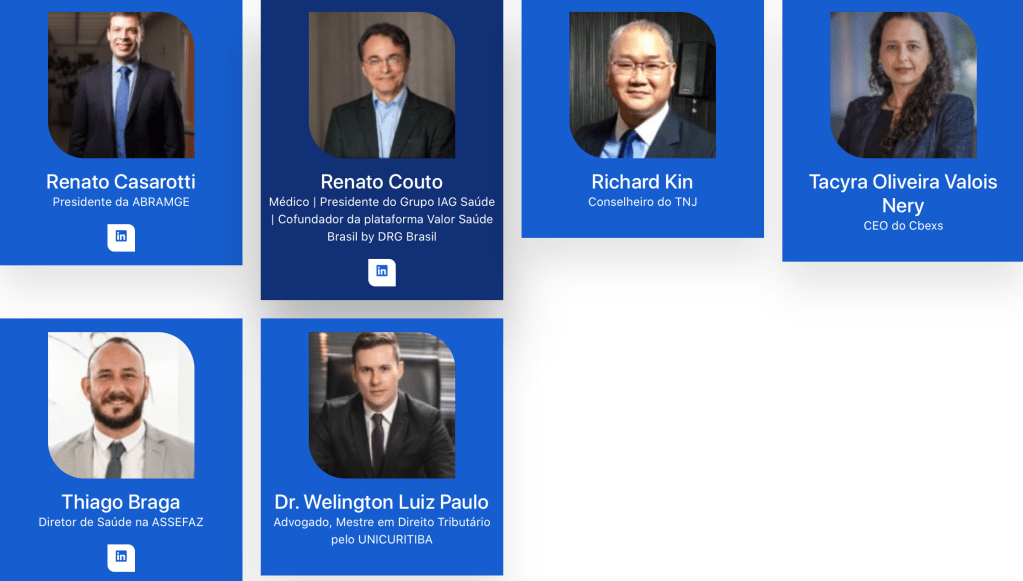Click the 'Presidente da ABRAMGE' subtitle

[121, 202]
